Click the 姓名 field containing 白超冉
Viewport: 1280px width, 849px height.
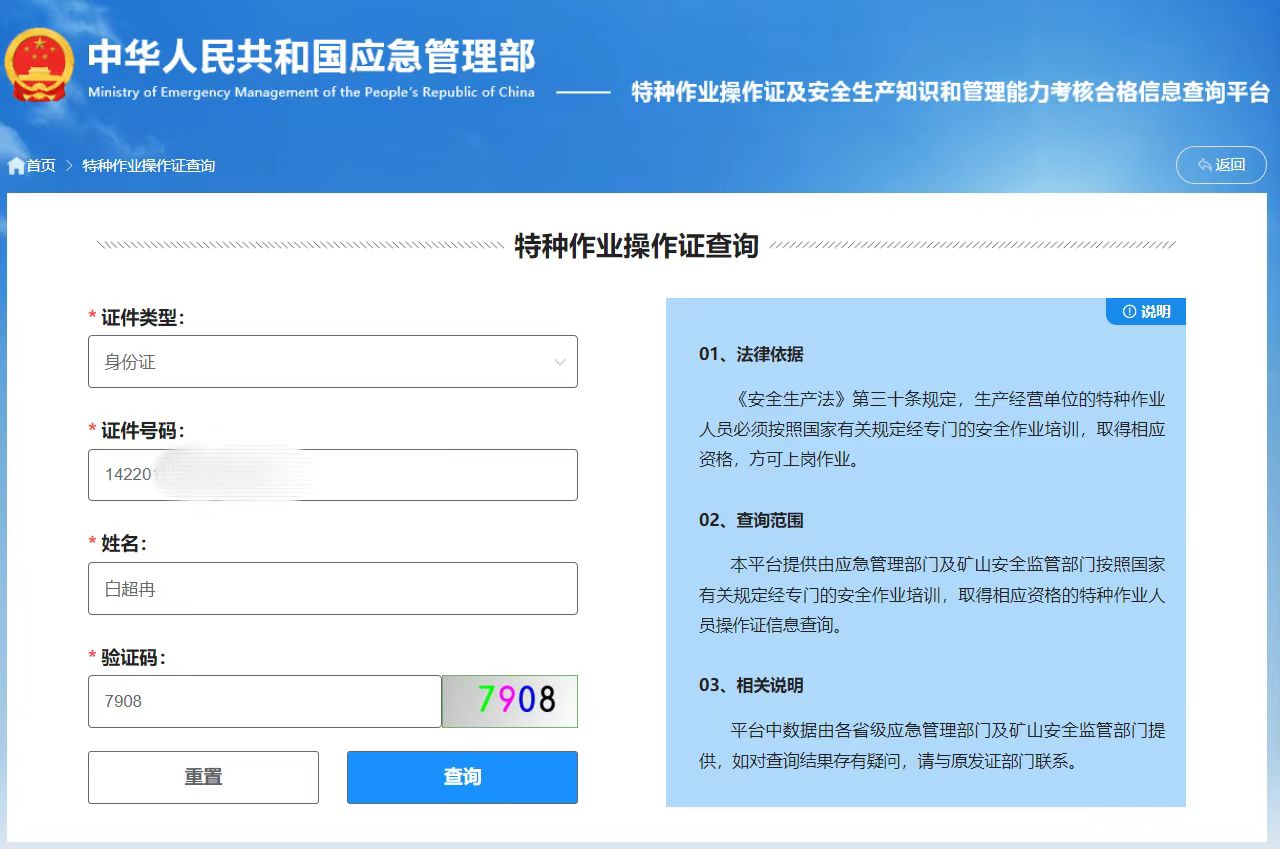tap(332, 589)
